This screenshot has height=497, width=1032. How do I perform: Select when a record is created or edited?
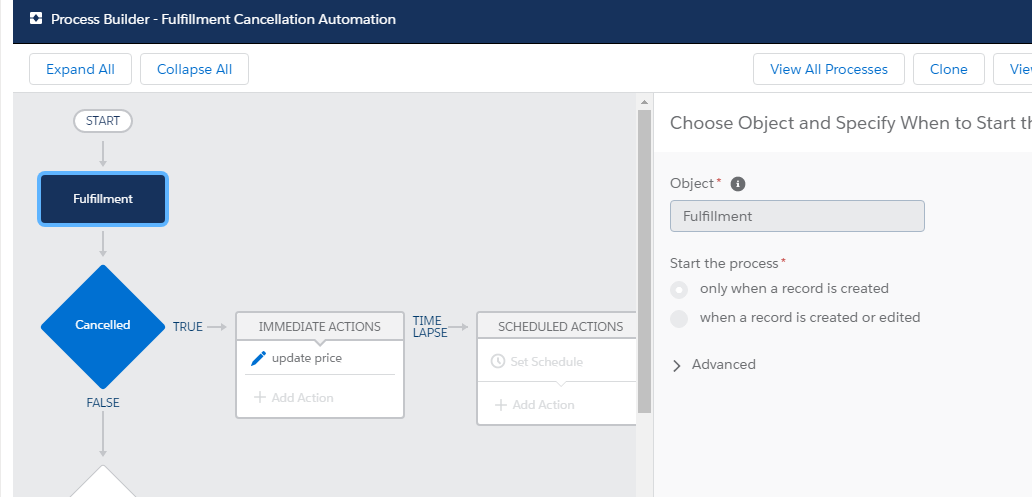coord(680,318)
